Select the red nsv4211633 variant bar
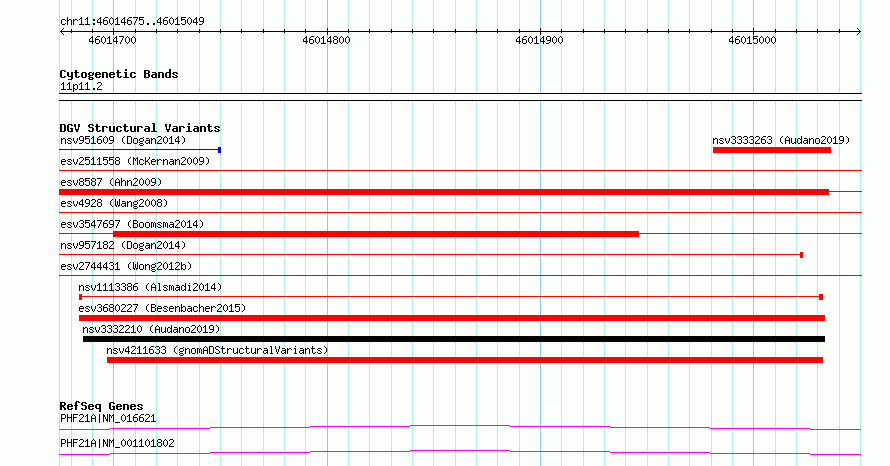The height and width of the screenshot is (466, 890). 465,360
